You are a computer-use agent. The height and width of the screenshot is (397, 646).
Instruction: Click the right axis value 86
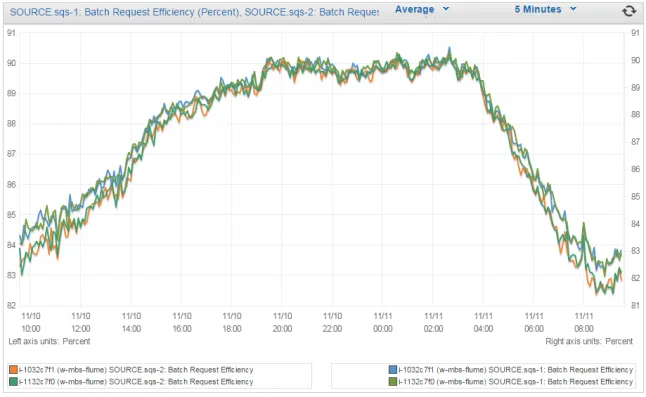point(636,169)
